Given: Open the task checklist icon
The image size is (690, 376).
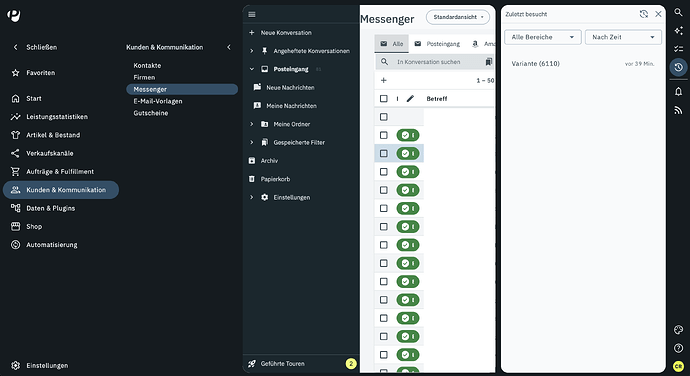Looking at the screenshot, I should [678, 49].
